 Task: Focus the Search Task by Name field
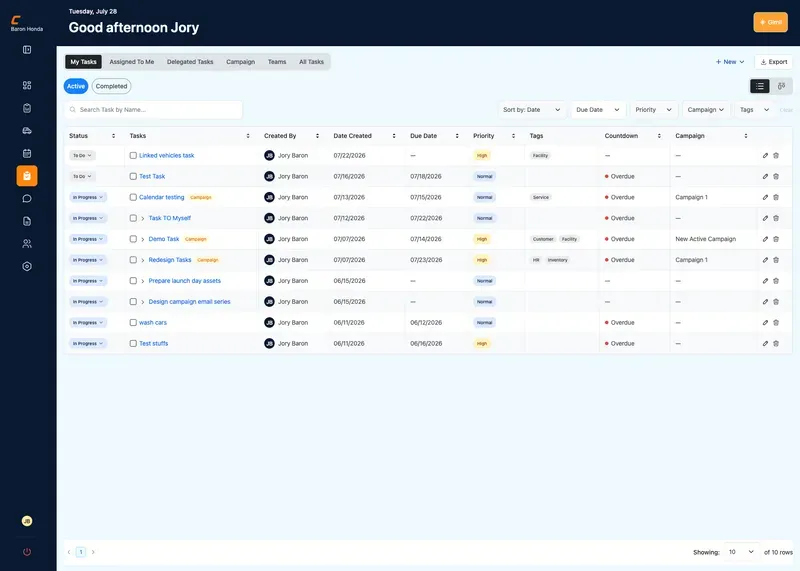[x=153, y=110]
